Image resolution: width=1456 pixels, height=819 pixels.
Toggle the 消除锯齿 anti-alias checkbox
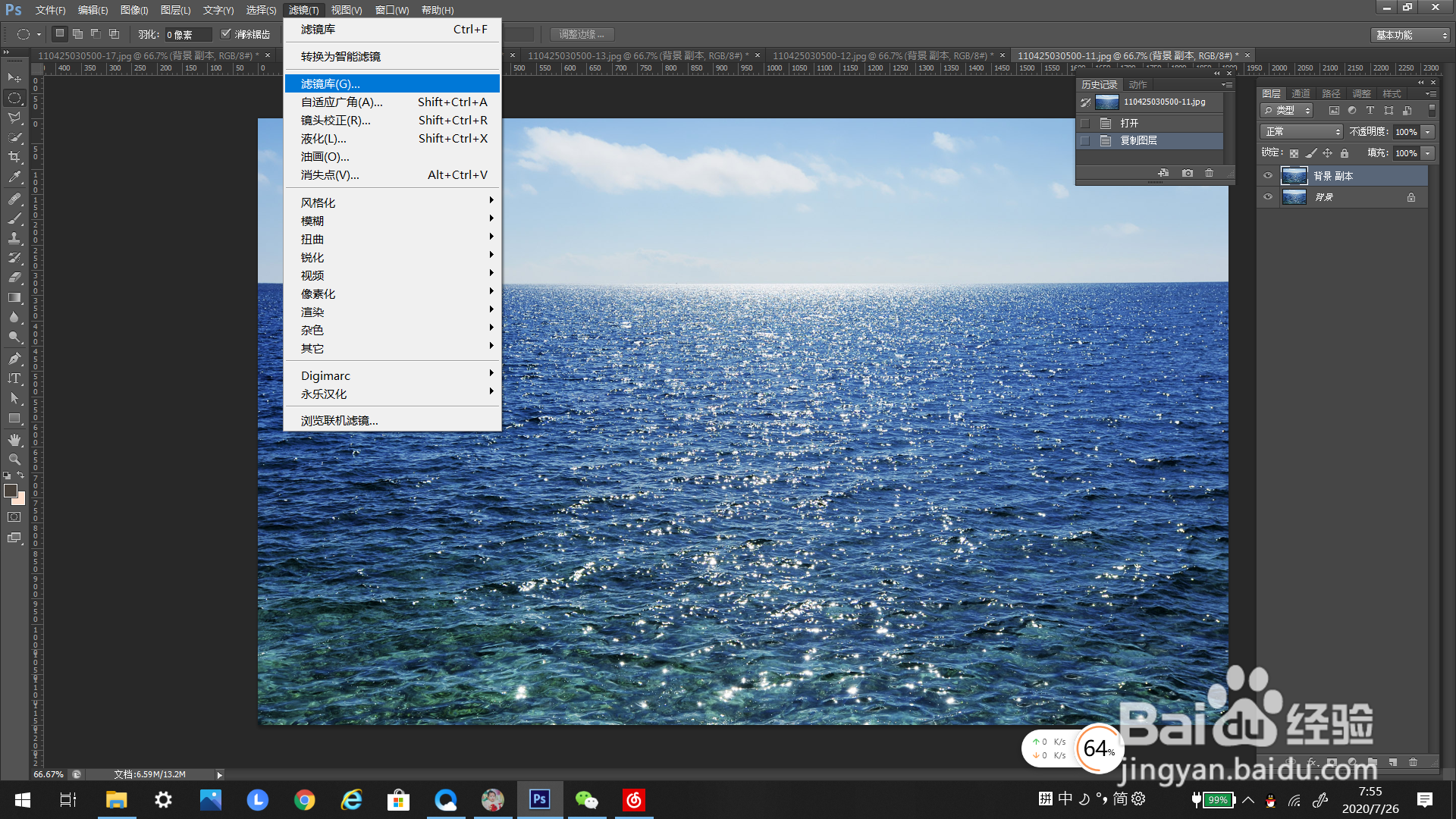[x=225, y=34]
